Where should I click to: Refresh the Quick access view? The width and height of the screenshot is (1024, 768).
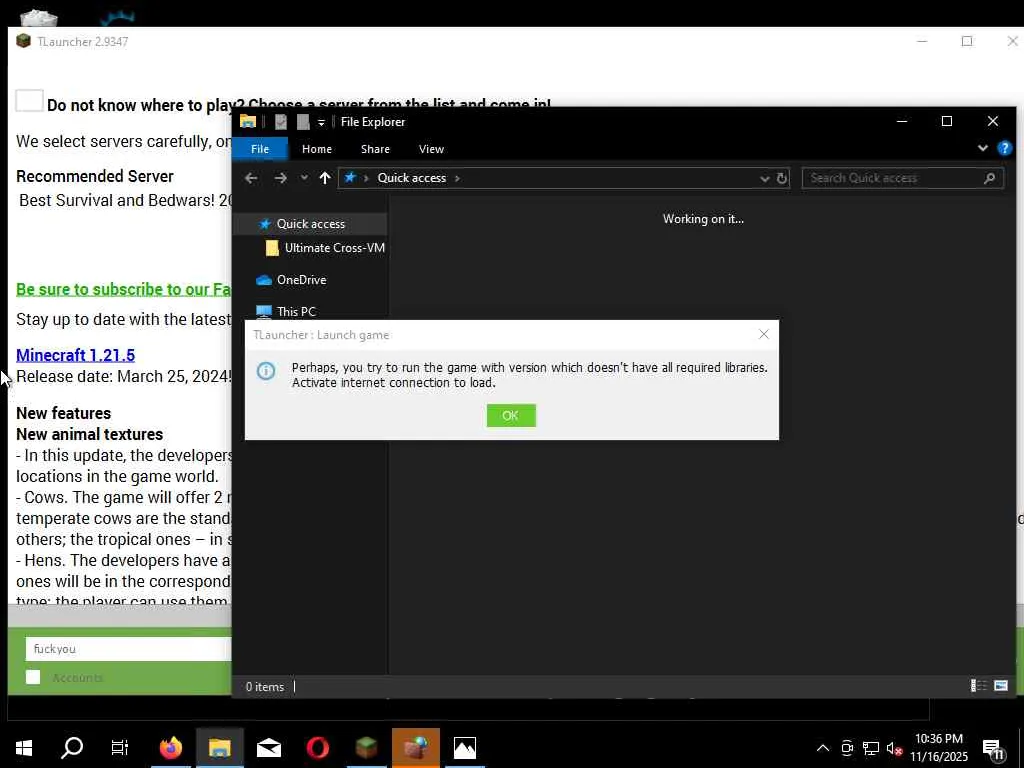click(782, 178)
